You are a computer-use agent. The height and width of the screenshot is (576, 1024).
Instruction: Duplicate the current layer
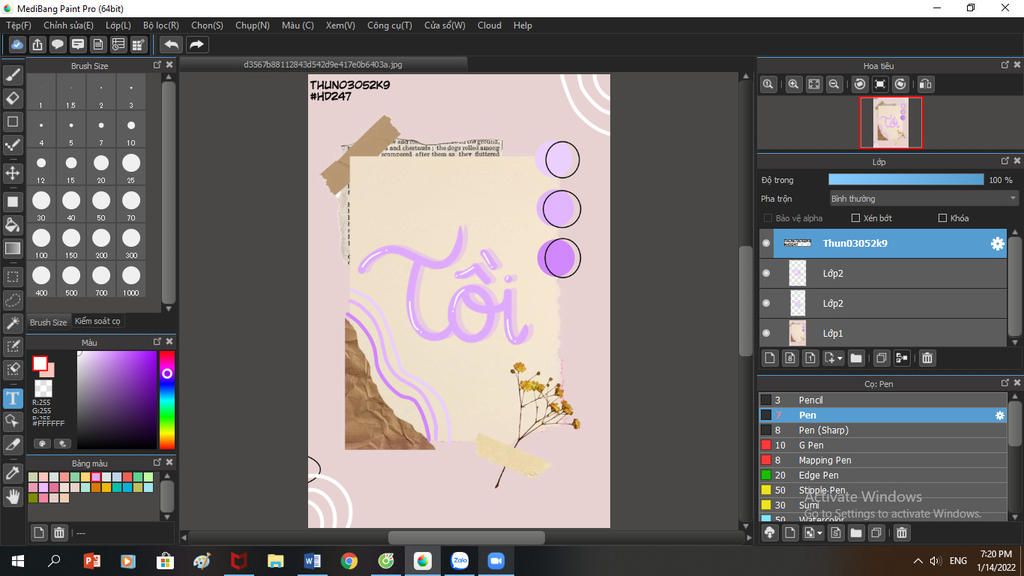tap(881, 358)
